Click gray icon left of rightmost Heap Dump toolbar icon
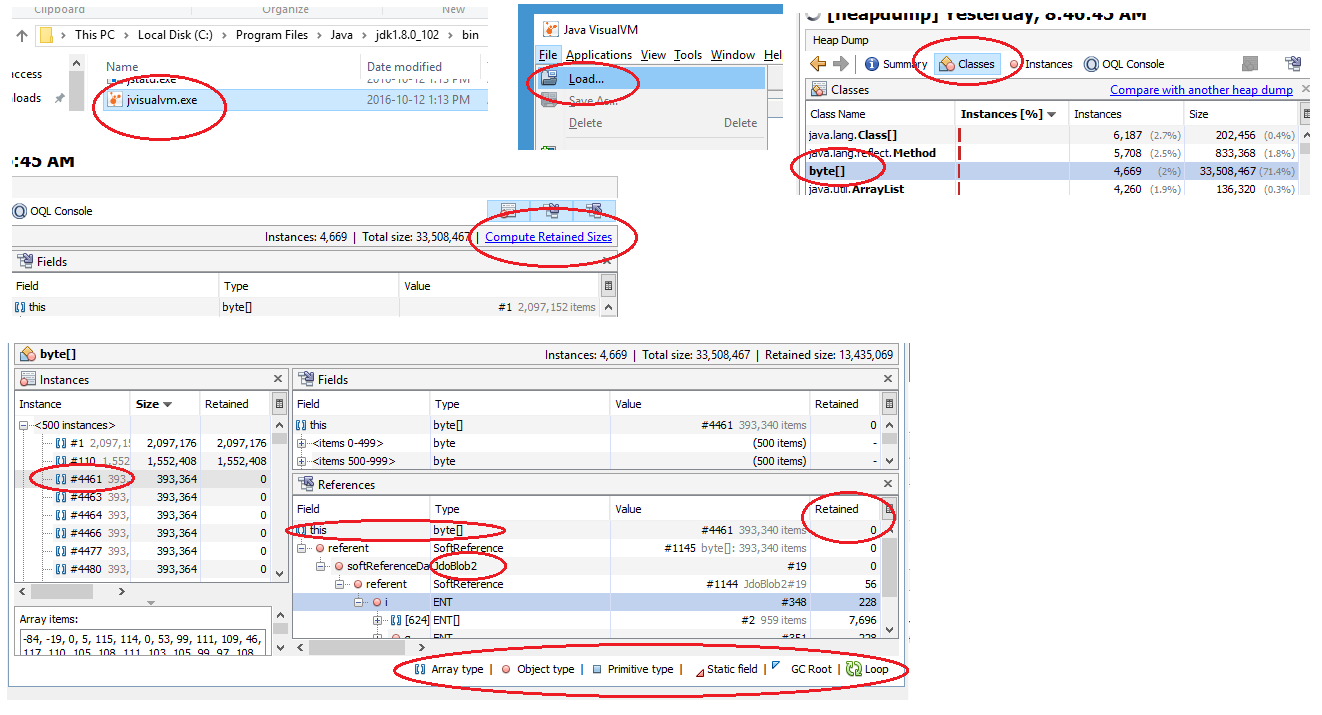The image size is (1322, 715). (1250, 64)
